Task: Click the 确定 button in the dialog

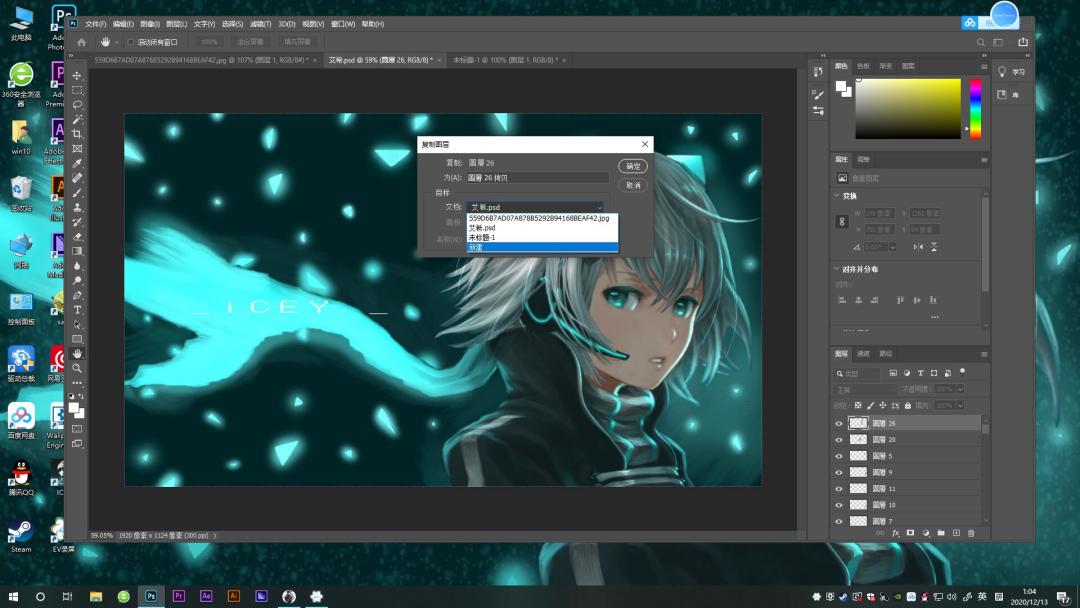Action: (633, 166)
